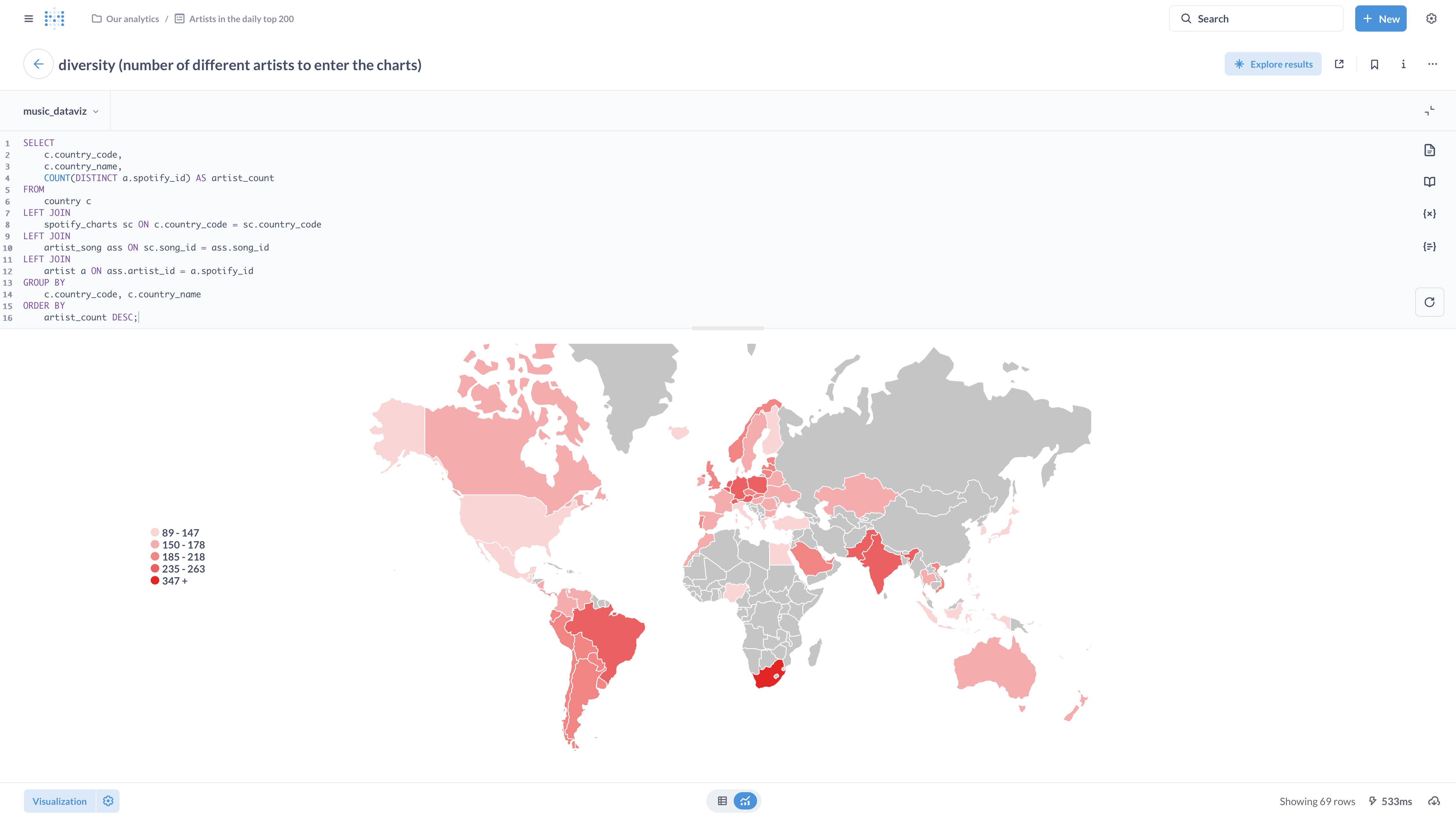
Task: Download the full results
Action: click(1435, 801)
